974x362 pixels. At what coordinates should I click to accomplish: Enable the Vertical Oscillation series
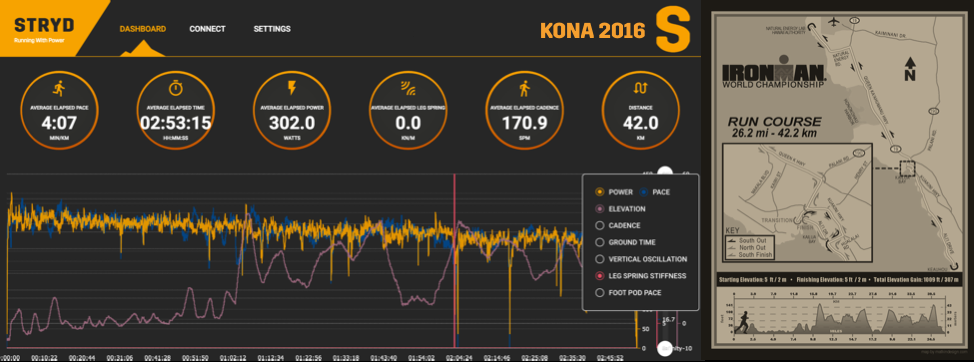click(x=599, y=259)
